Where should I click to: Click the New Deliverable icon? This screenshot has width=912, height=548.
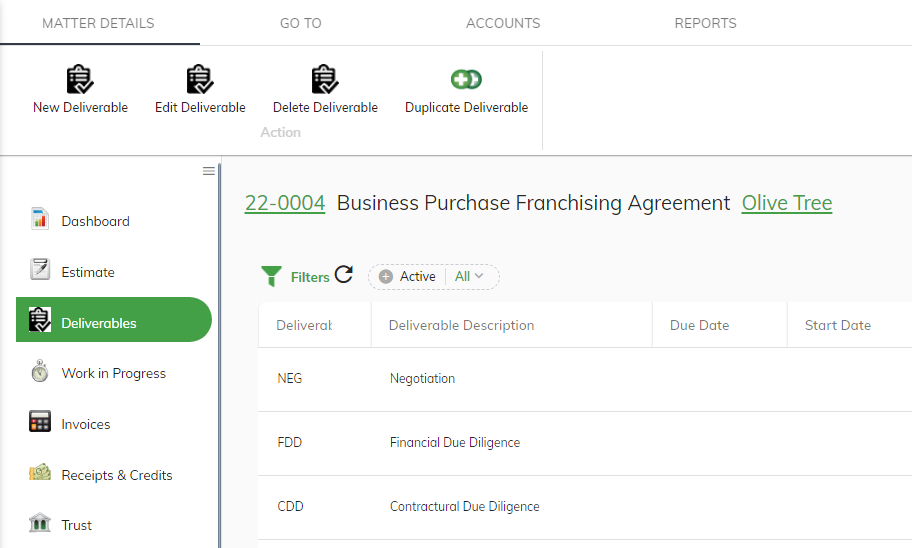tap(80, 79)
